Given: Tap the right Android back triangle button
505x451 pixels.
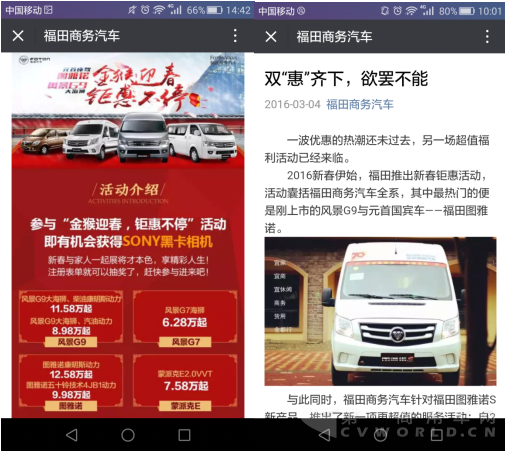Looking at the screenshot, I should (x=324, y=435).
